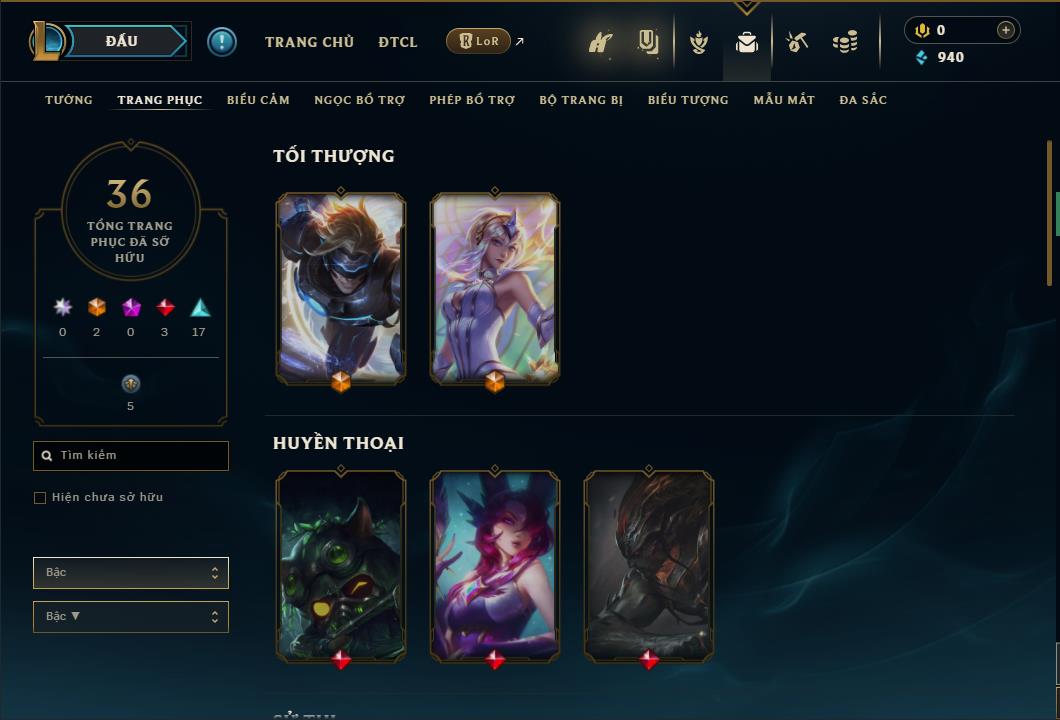This screenshot has height=720, width=1060.
Task: Go to TRANG CHỦ home page
Action: [310, 42]
